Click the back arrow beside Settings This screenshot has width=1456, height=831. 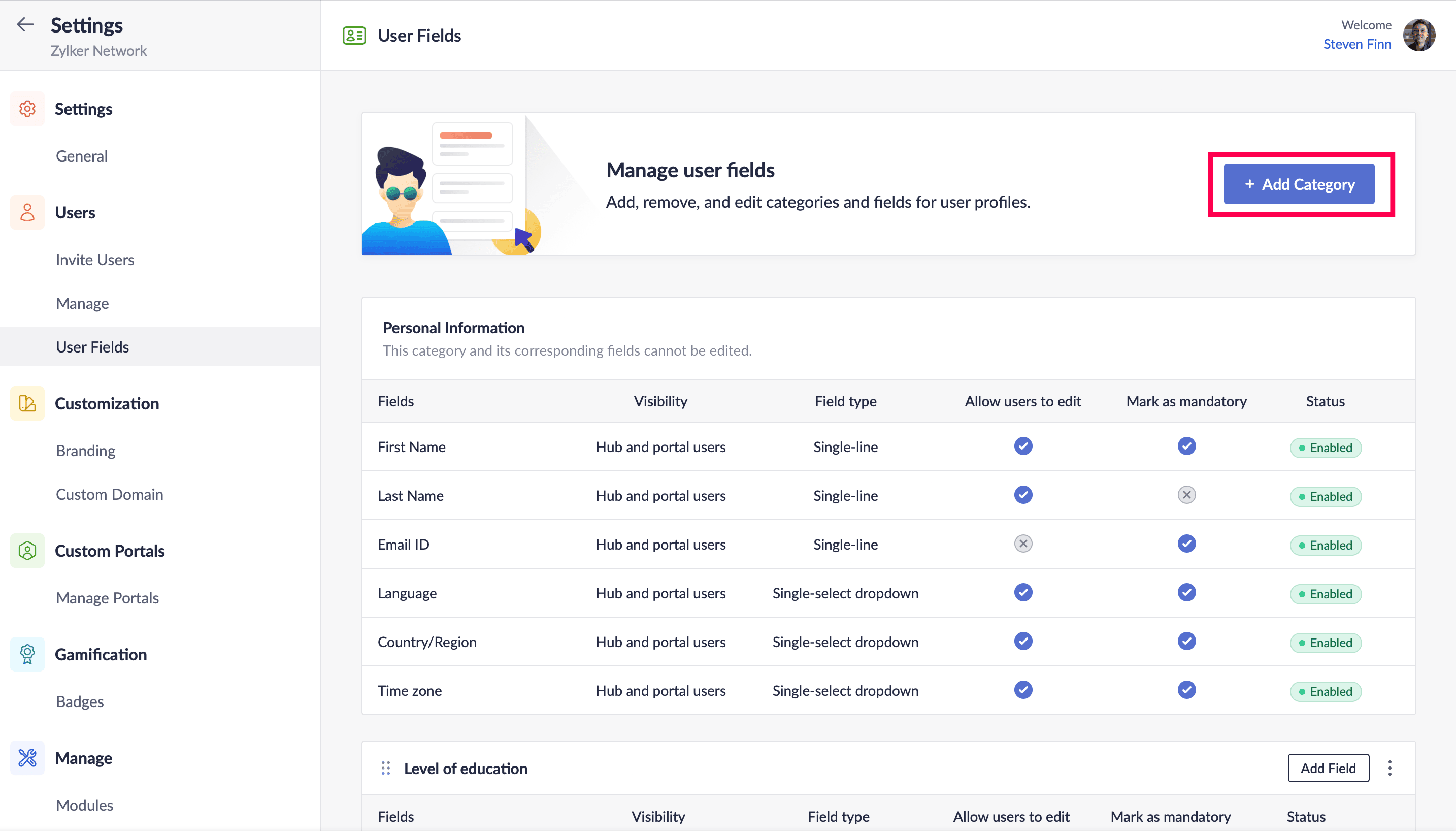tap(25, 24)
